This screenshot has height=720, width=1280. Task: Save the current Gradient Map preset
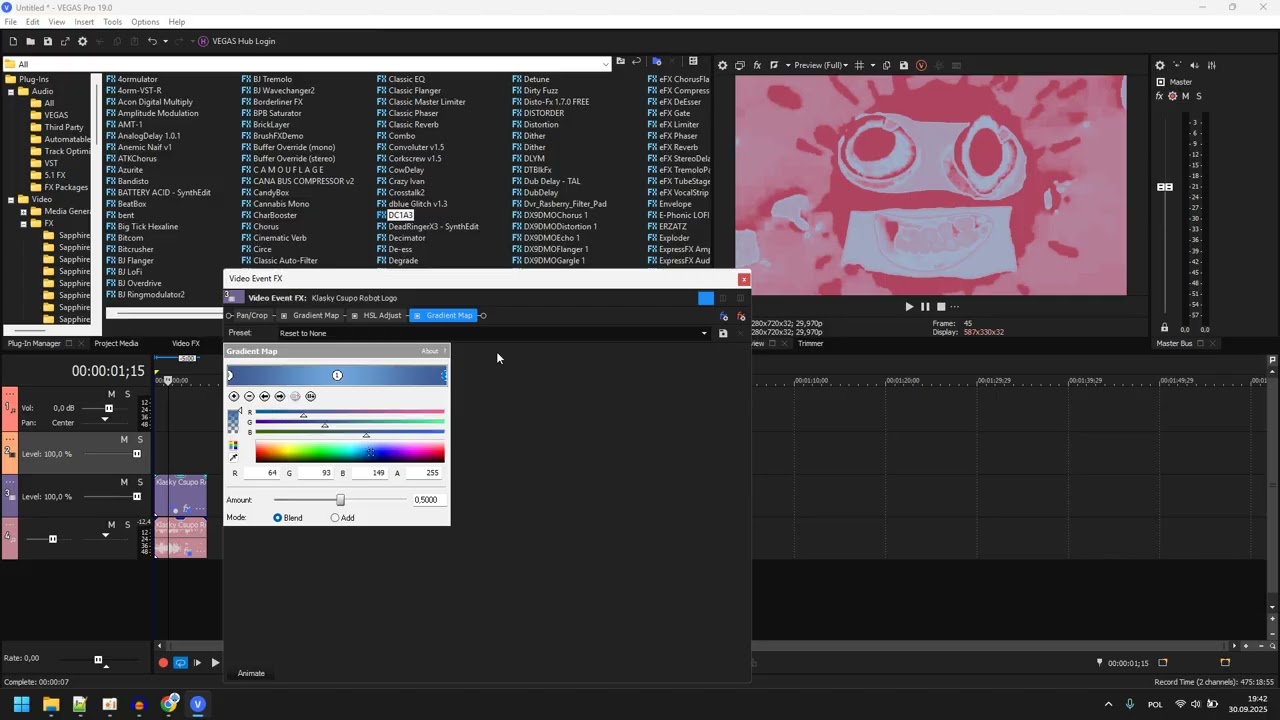pos(723,333)
